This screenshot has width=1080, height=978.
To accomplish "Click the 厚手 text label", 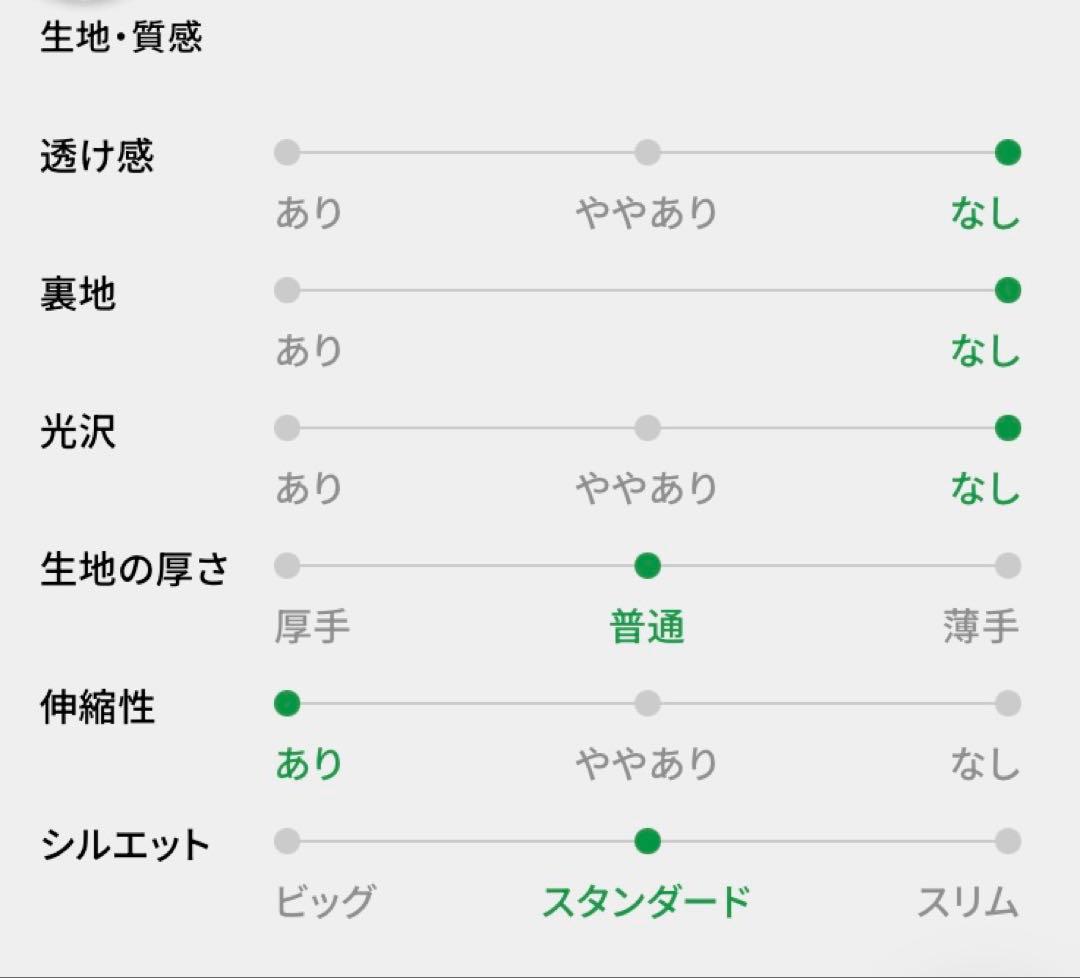I will click(312, 627).
